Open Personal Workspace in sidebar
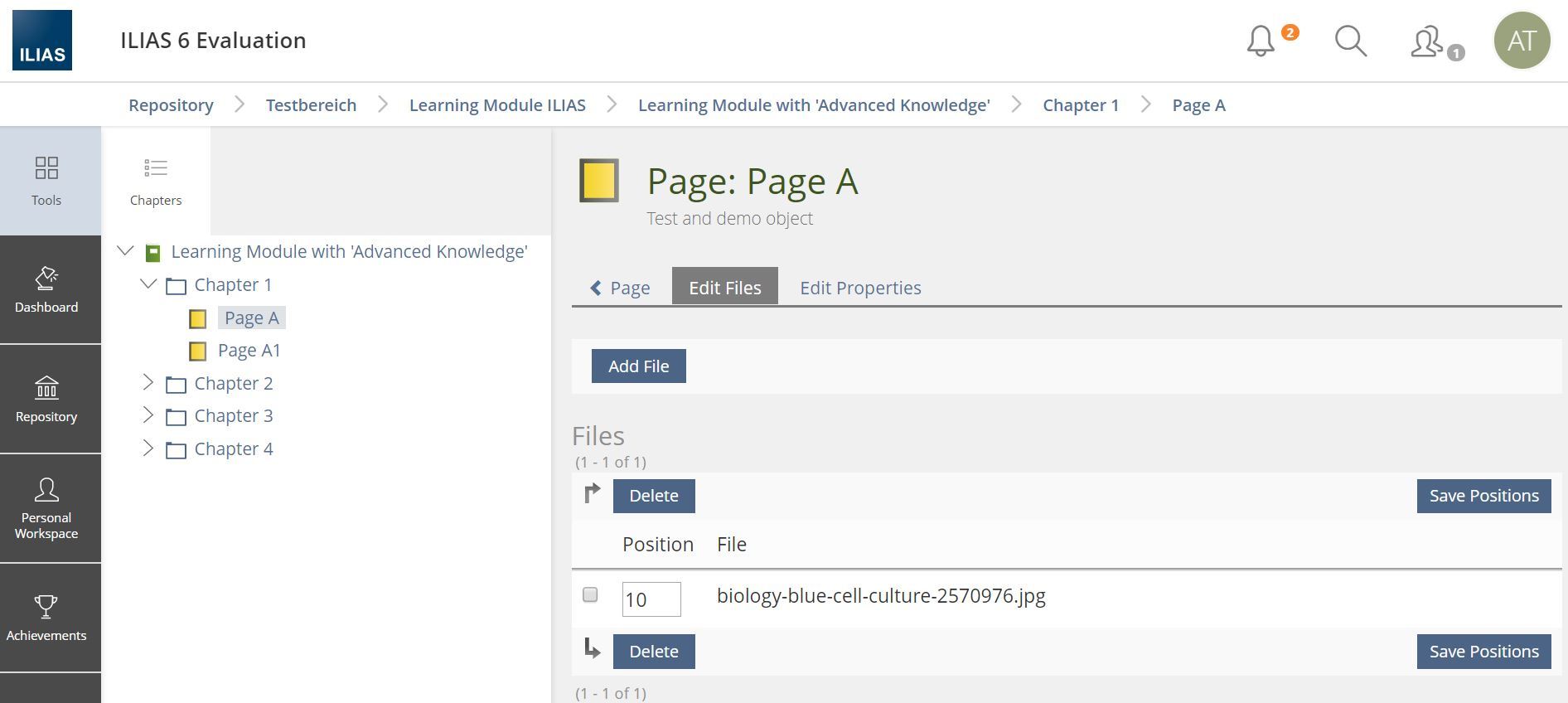 (x=46, y=509)
